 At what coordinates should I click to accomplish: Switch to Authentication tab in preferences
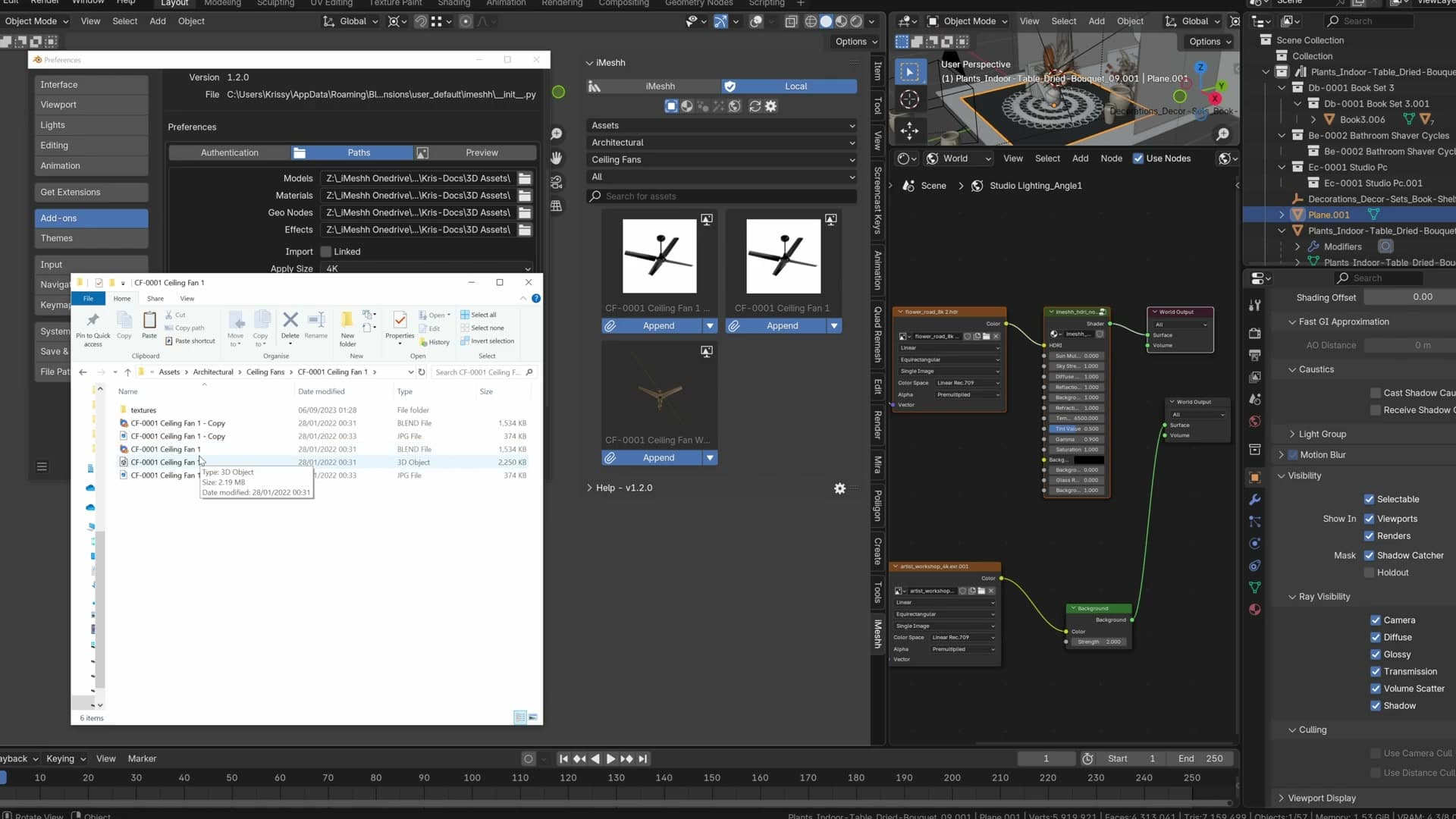pyautogui.click(x=230, y=153)
